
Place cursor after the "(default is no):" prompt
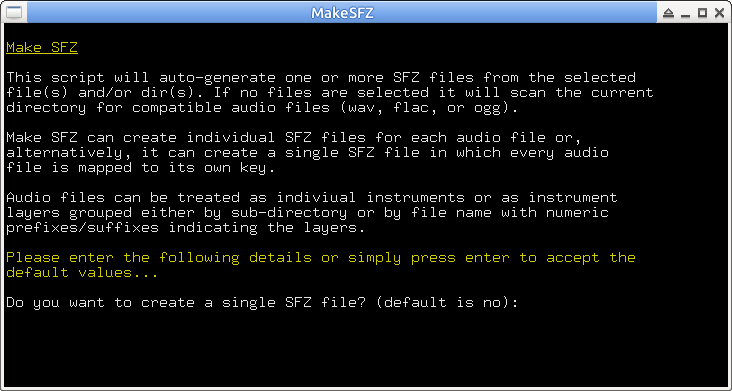[525, 302]
